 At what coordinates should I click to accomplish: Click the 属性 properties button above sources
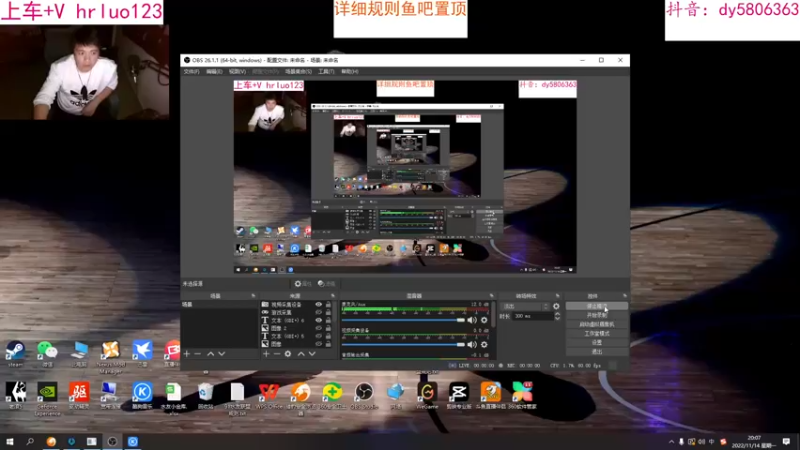coord(303,284)
